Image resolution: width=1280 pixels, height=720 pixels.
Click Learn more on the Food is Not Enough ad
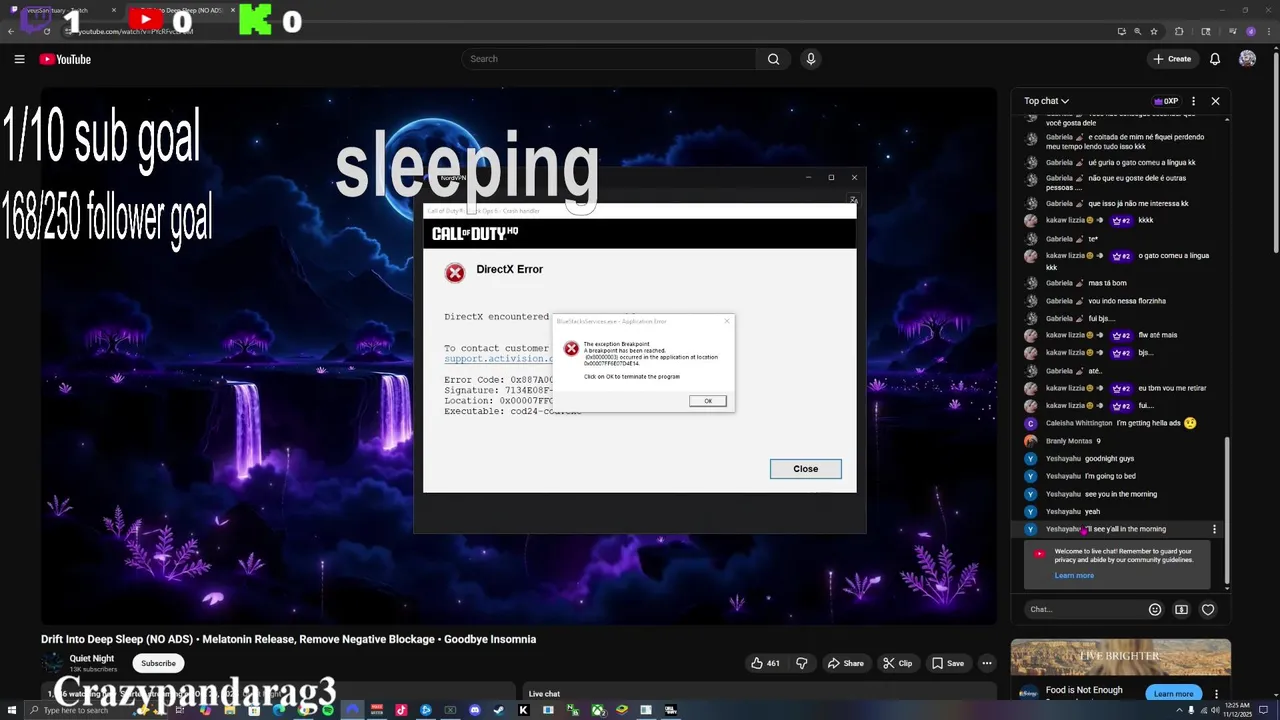(x=1173, y=694)
